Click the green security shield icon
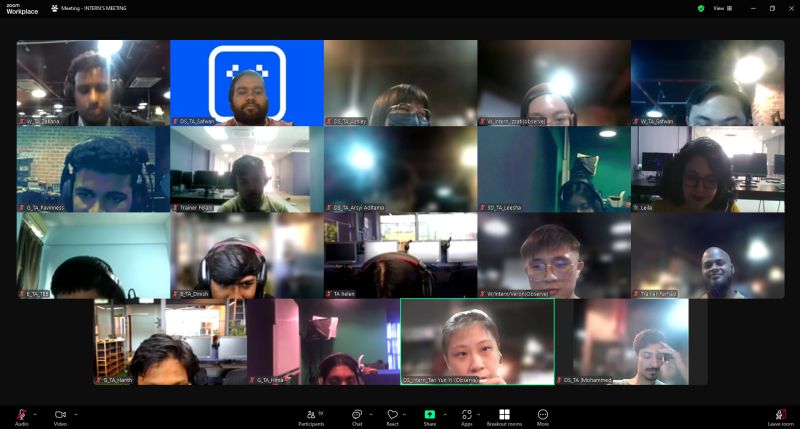Image resolution: width=800 pixels, height=429 pixels. coord(701,8)
